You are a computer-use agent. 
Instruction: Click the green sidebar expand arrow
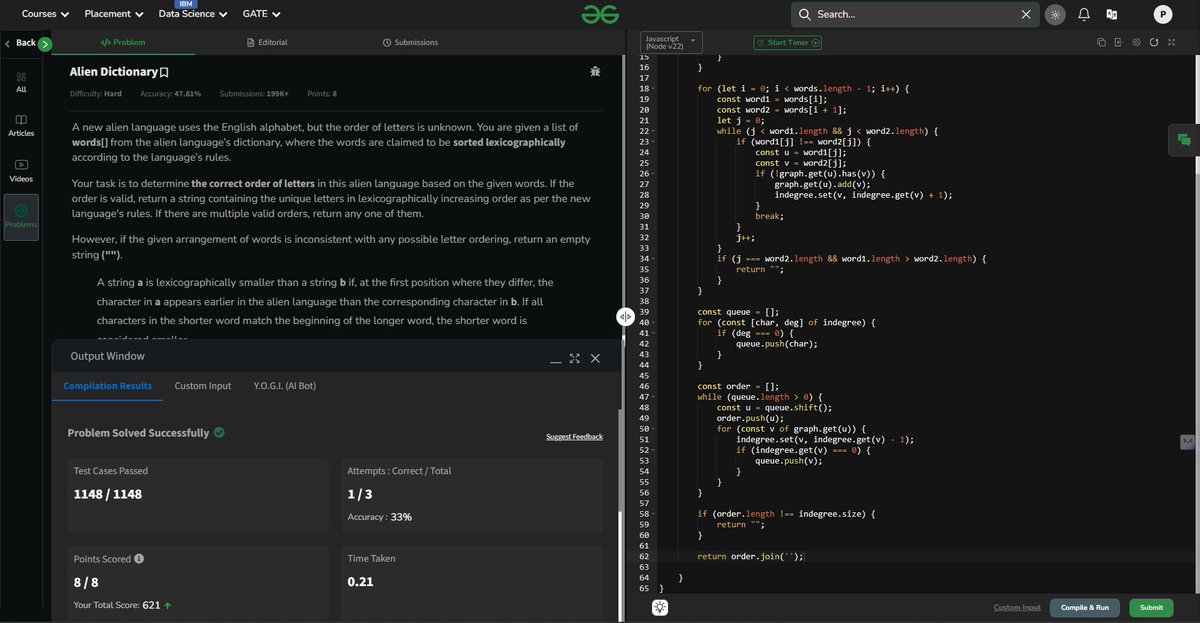44,43
